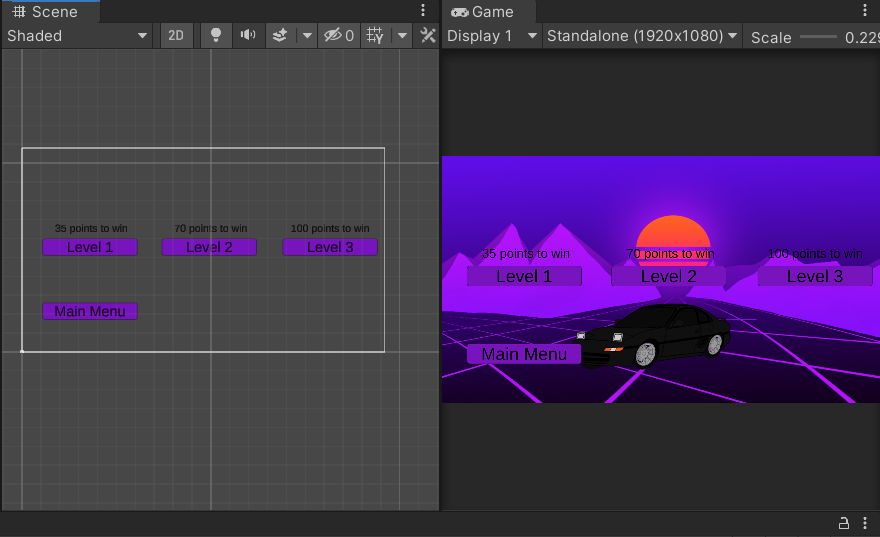Select Main Menu button in Scene view
The width and height of the screenshot is (880, 537).
click(90, 311)
